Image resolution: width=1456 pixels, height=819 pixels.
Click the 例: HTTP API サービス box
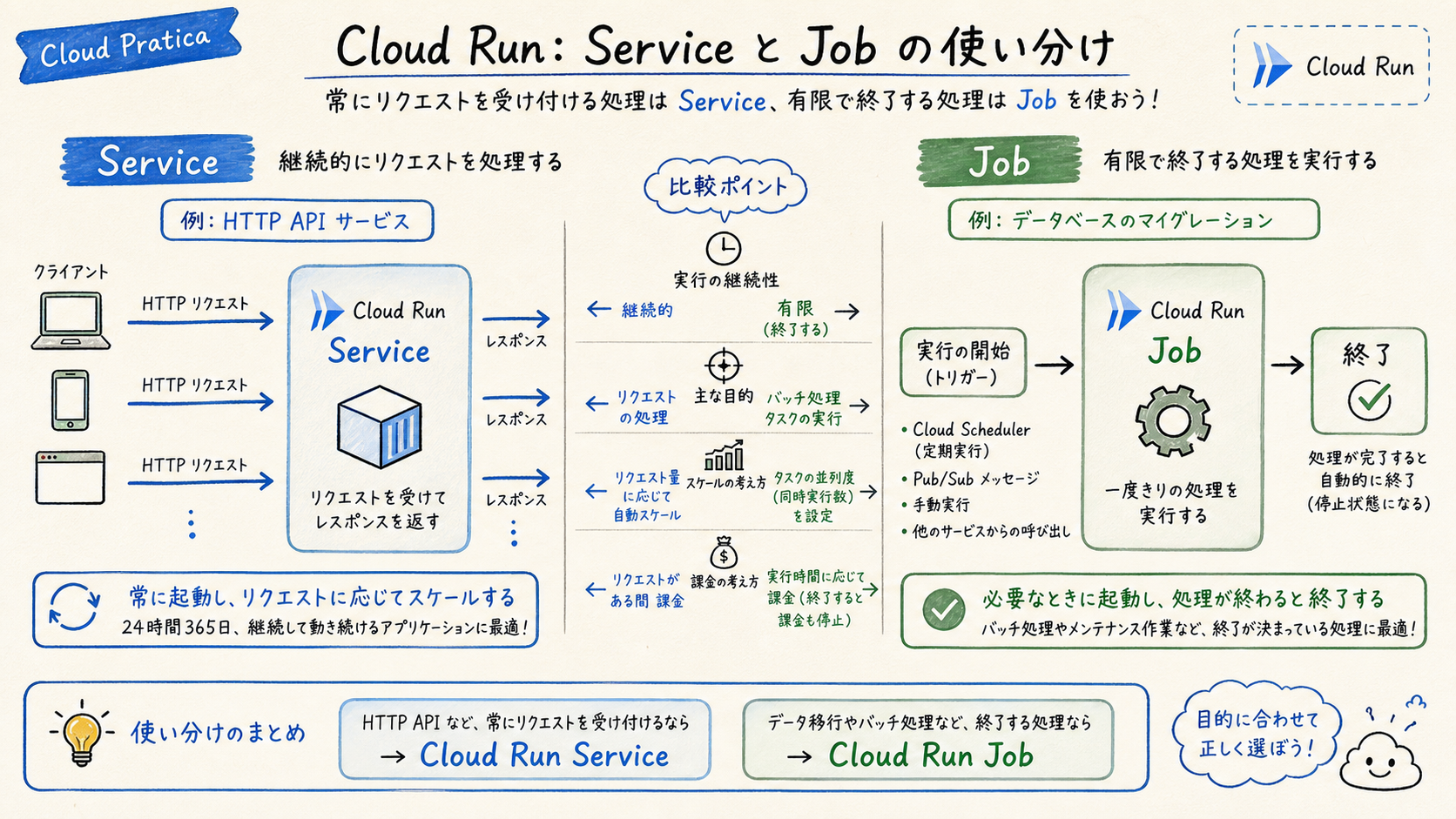297,221
